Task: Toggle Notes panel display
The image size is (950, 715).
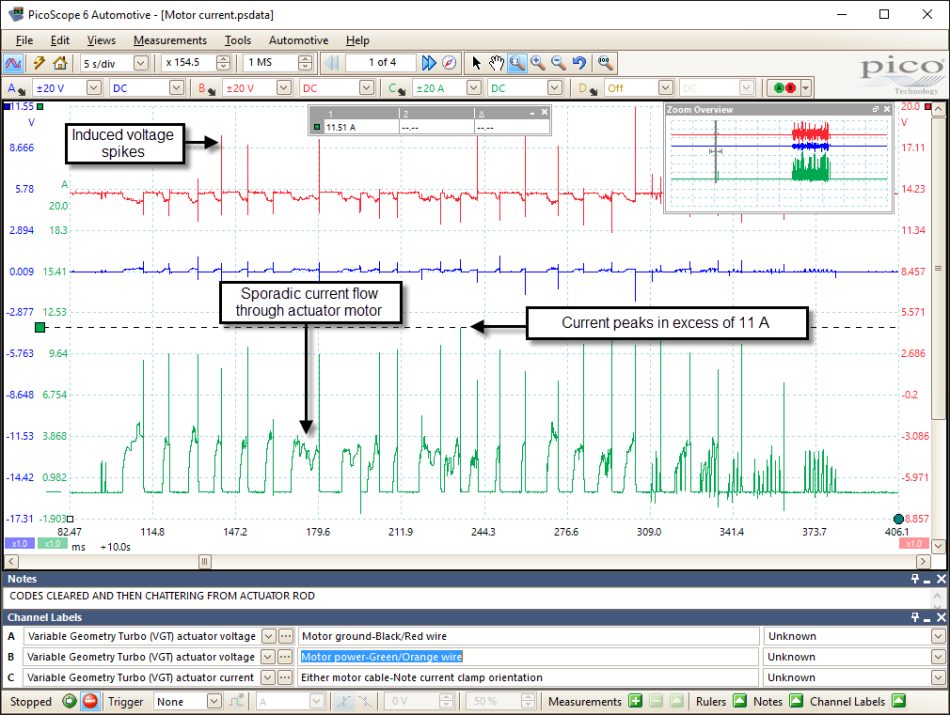Action: (796, 701)
